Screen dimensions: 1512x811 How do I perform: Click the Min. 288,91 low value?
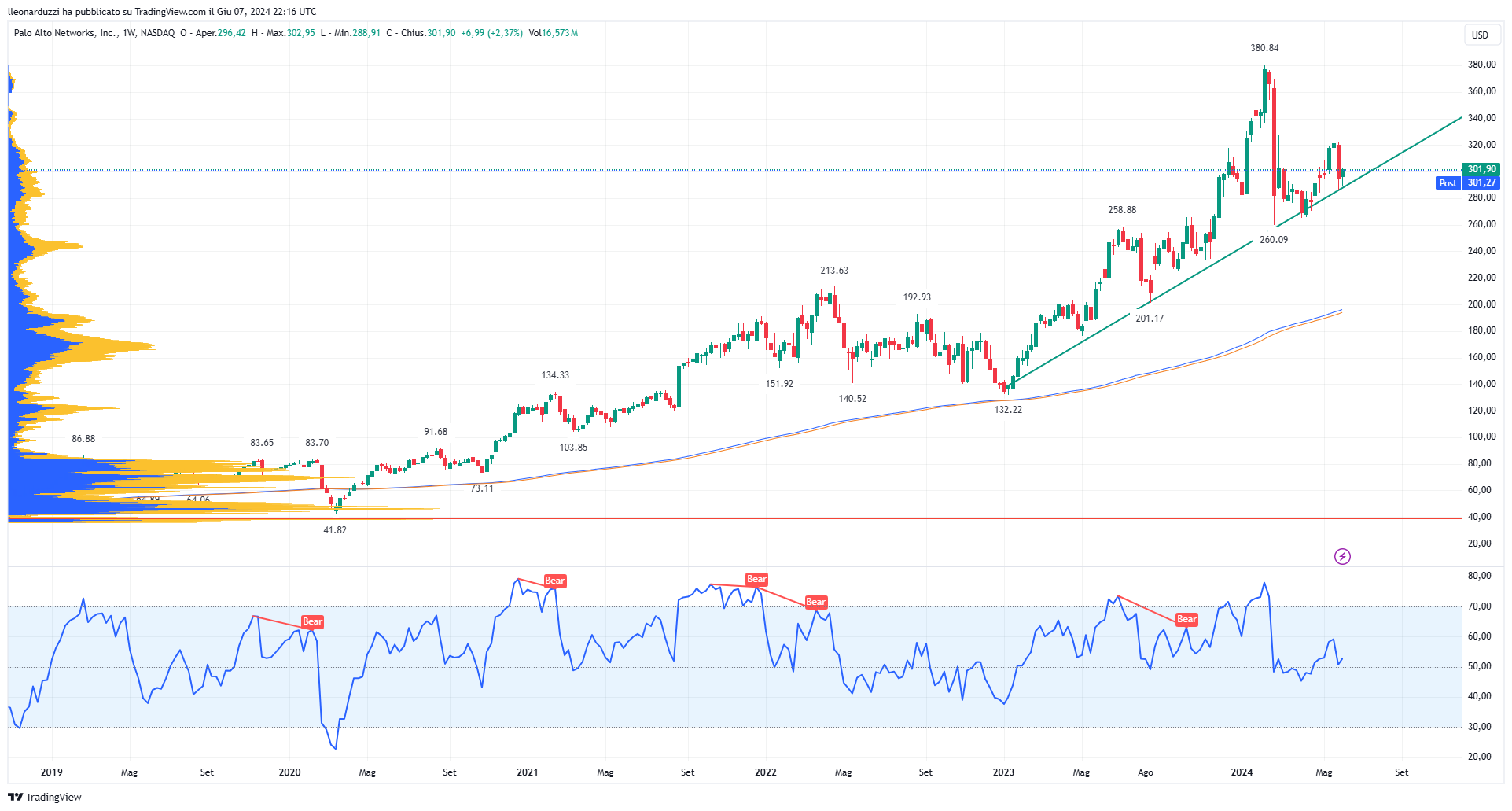357,33
